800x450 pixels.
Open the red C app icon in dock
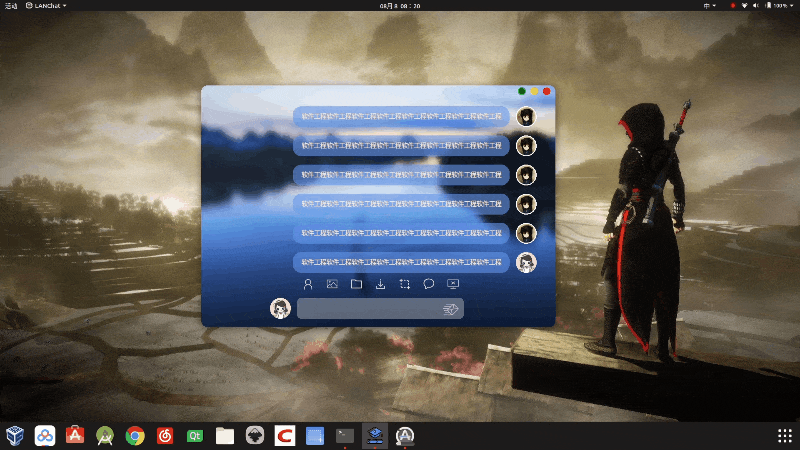(x=285, y=436)
